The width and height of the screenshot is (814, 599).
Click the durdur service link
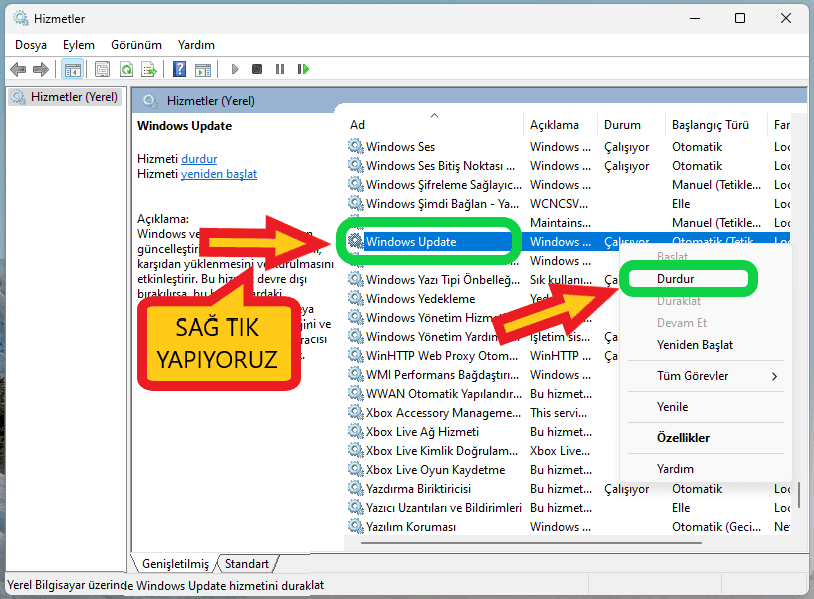tap(199, 159)
